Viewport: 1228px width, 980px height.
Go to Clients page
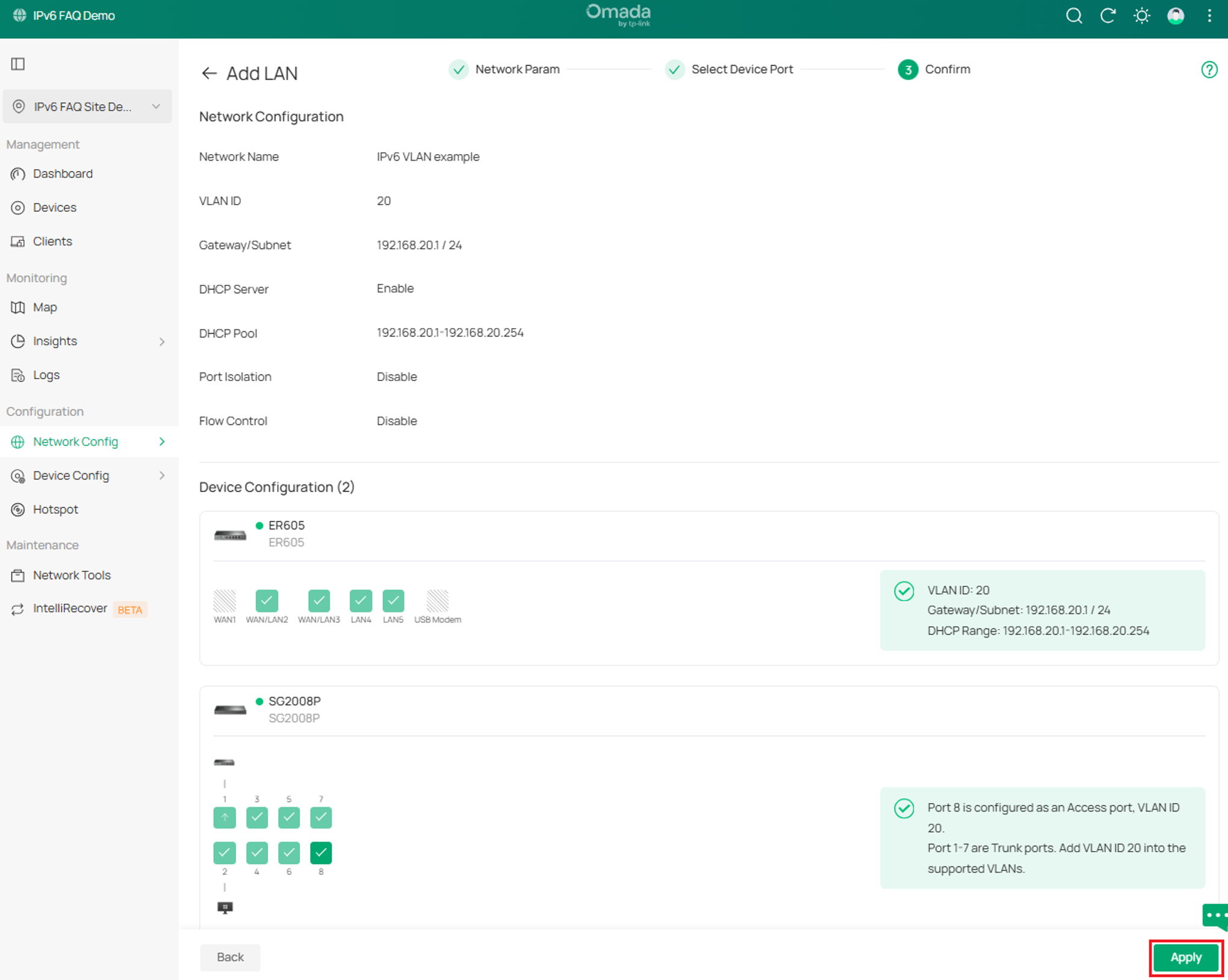(x=52, y=241)
